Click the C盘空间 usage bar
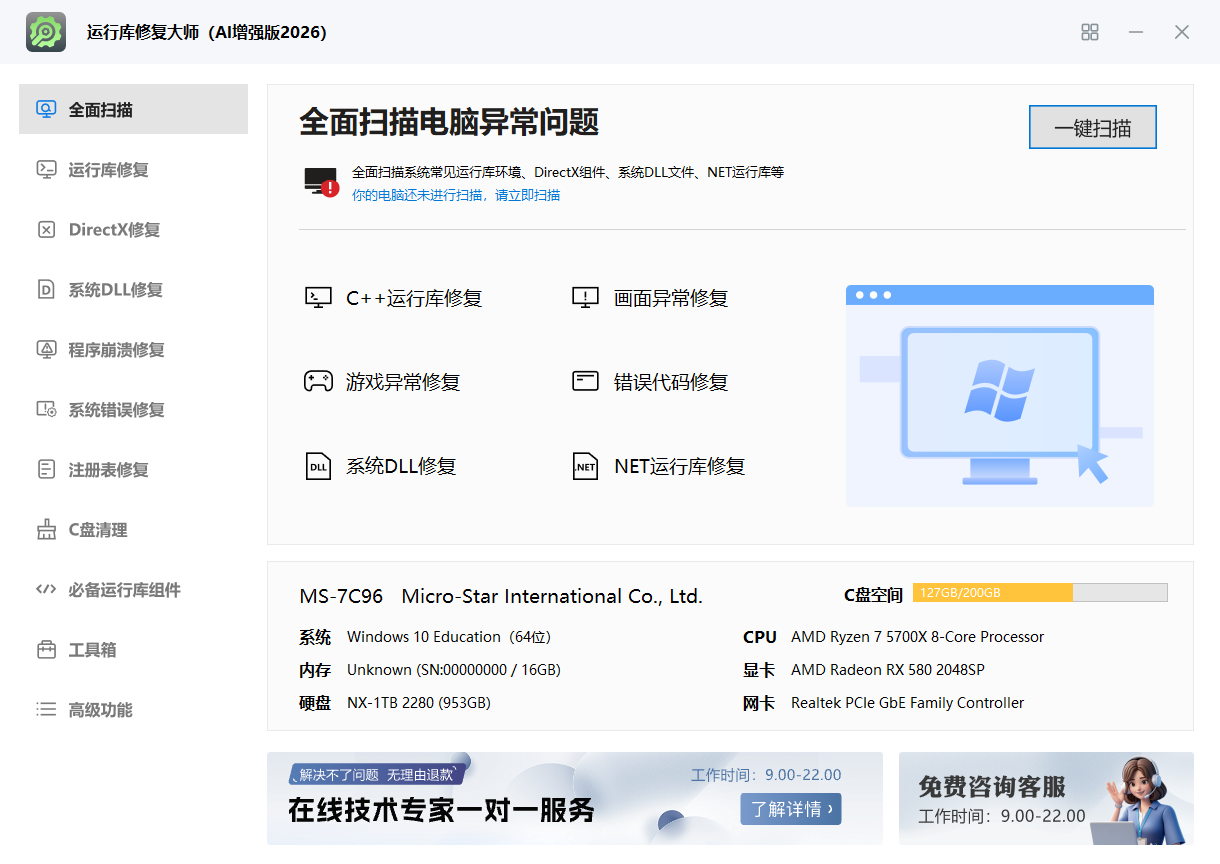 click(1040, 593)
